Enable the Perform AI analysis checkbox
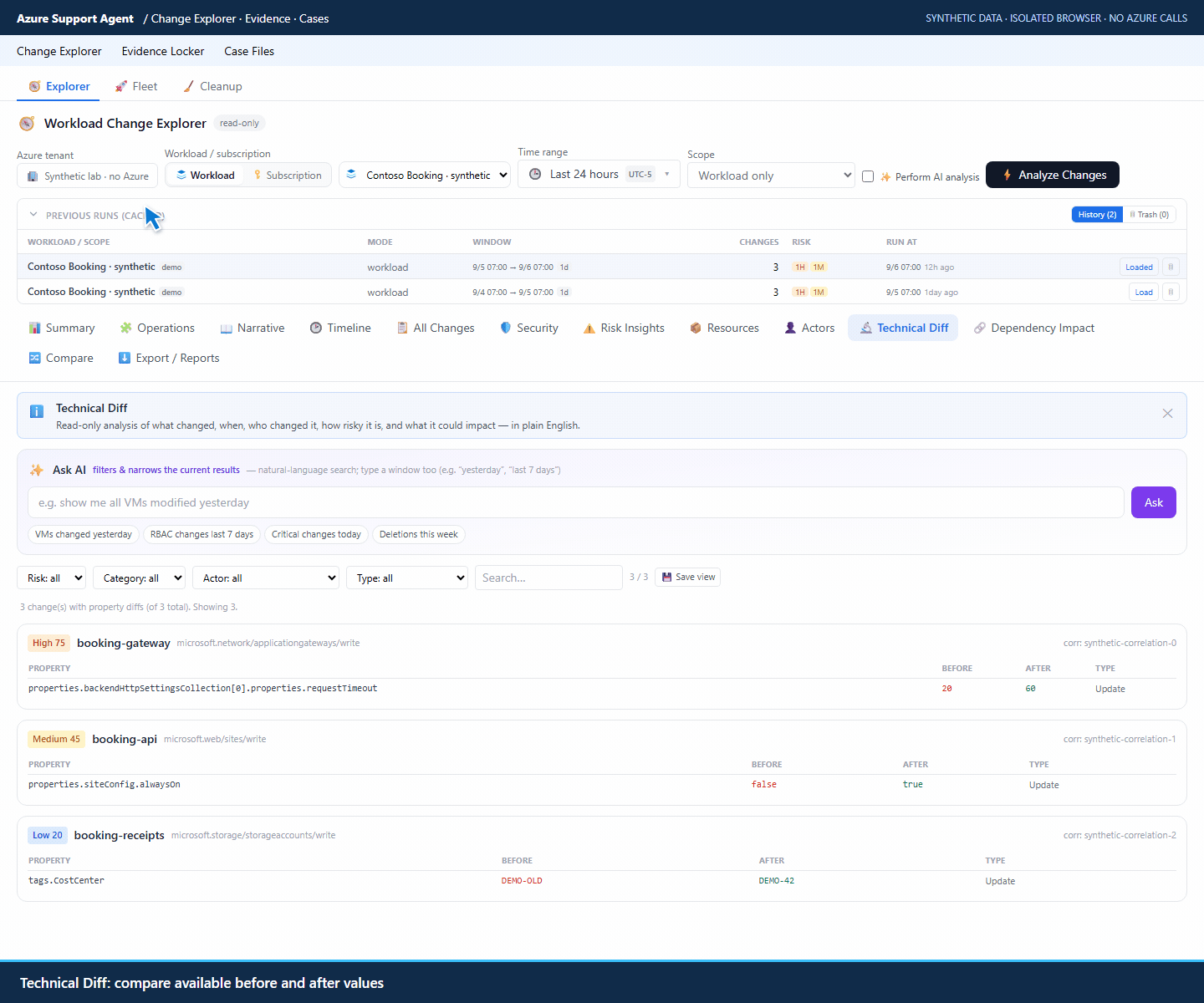This screenshot has width=1204, height=1003. pos(868,176)
